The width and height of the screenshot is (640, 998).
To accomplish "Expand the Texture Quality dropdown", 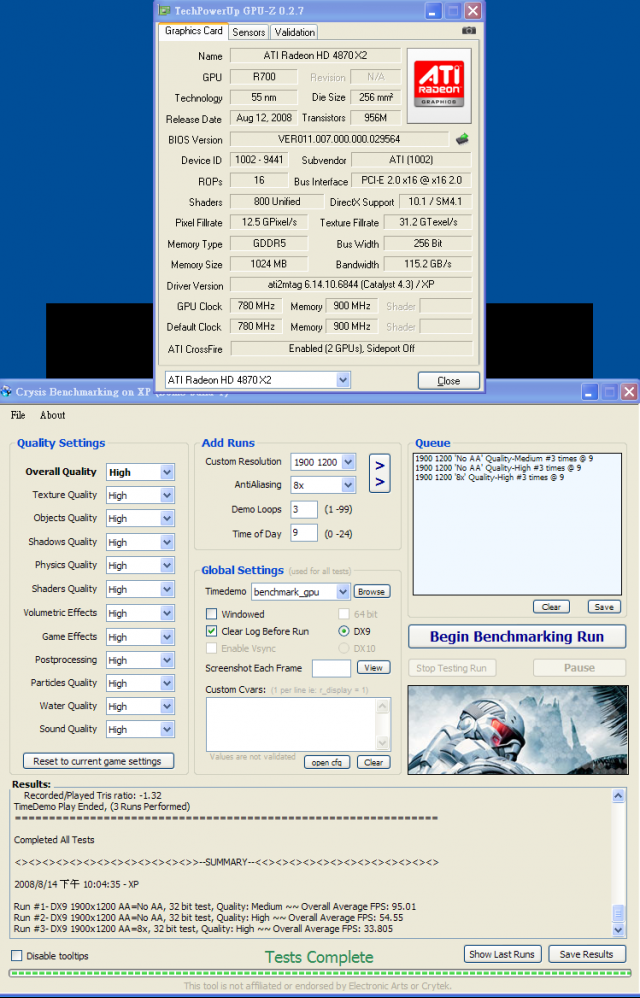I will 167,495.
